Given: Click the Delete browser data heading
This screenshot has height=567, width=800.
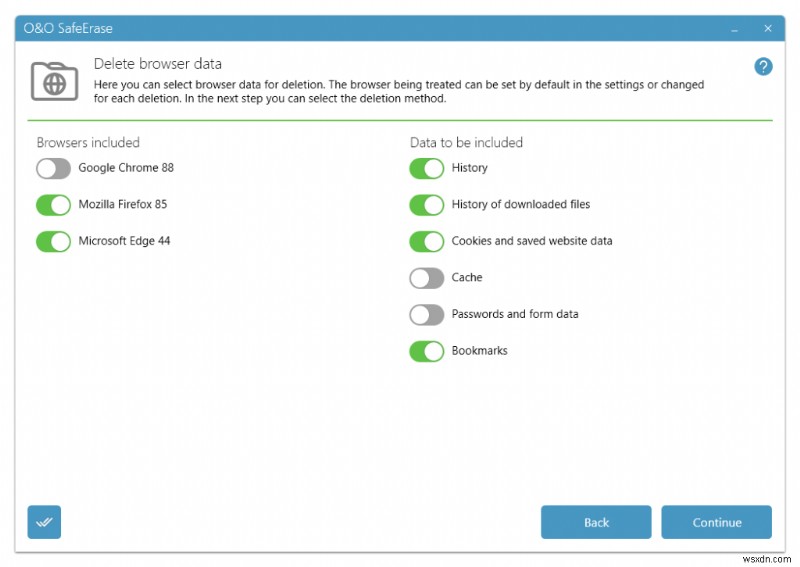Looking at the screenshot, I should [158, 64].
